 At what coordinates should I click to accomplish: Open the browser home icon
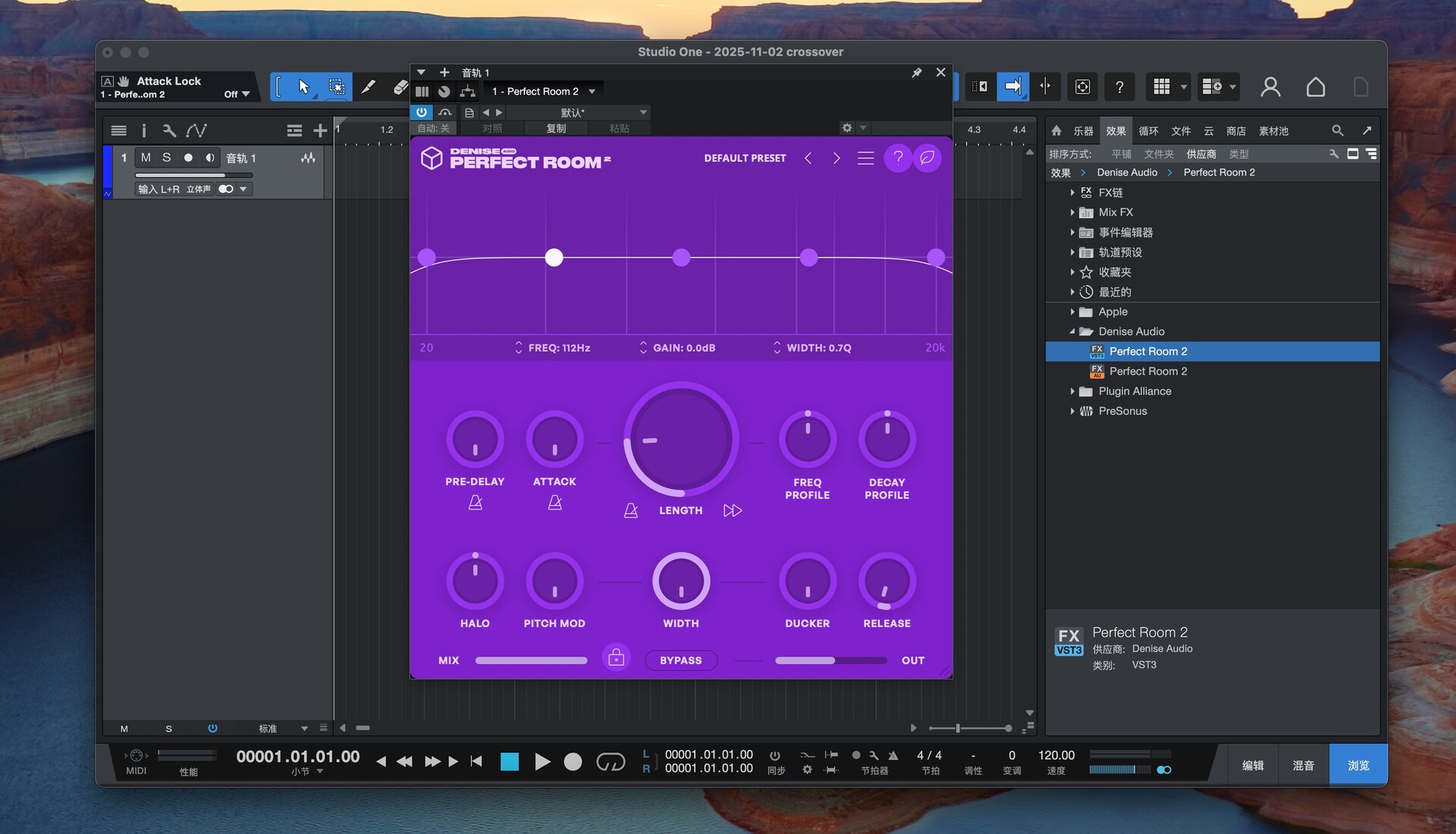[x=1056, y=130]
